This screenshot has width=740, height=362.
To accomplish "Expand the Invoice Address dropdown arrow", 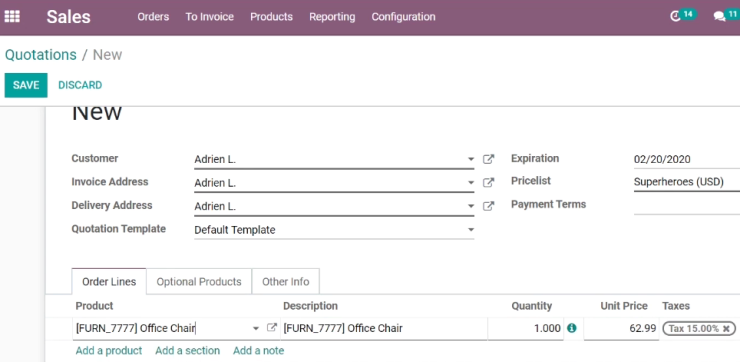I will pos(471,182).
